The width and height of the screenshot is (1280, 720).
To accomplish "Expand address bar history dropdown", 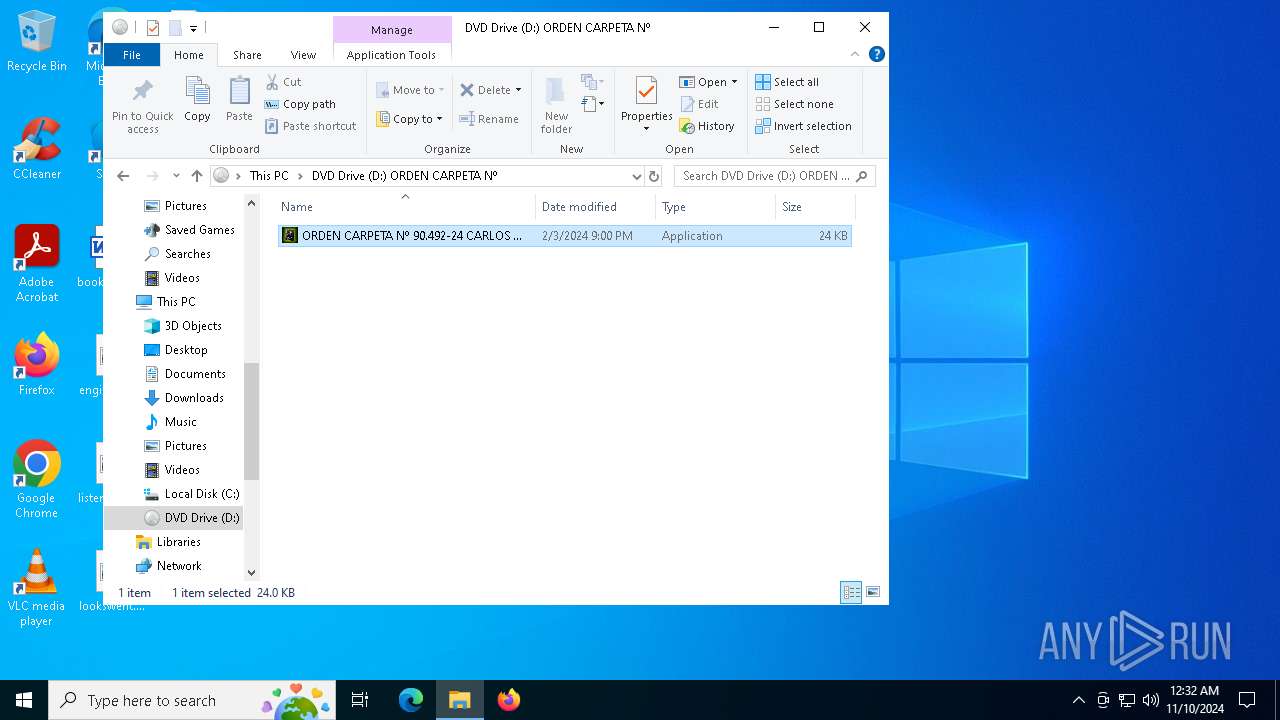I will (636, 176).
